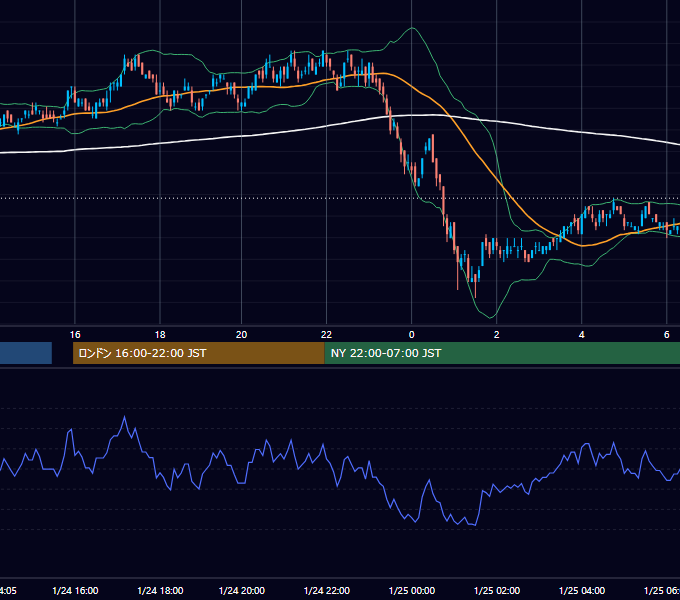Click hour label 6 on price chart axis
Screen dimensions: 680x600
click(x=667, y=334)
